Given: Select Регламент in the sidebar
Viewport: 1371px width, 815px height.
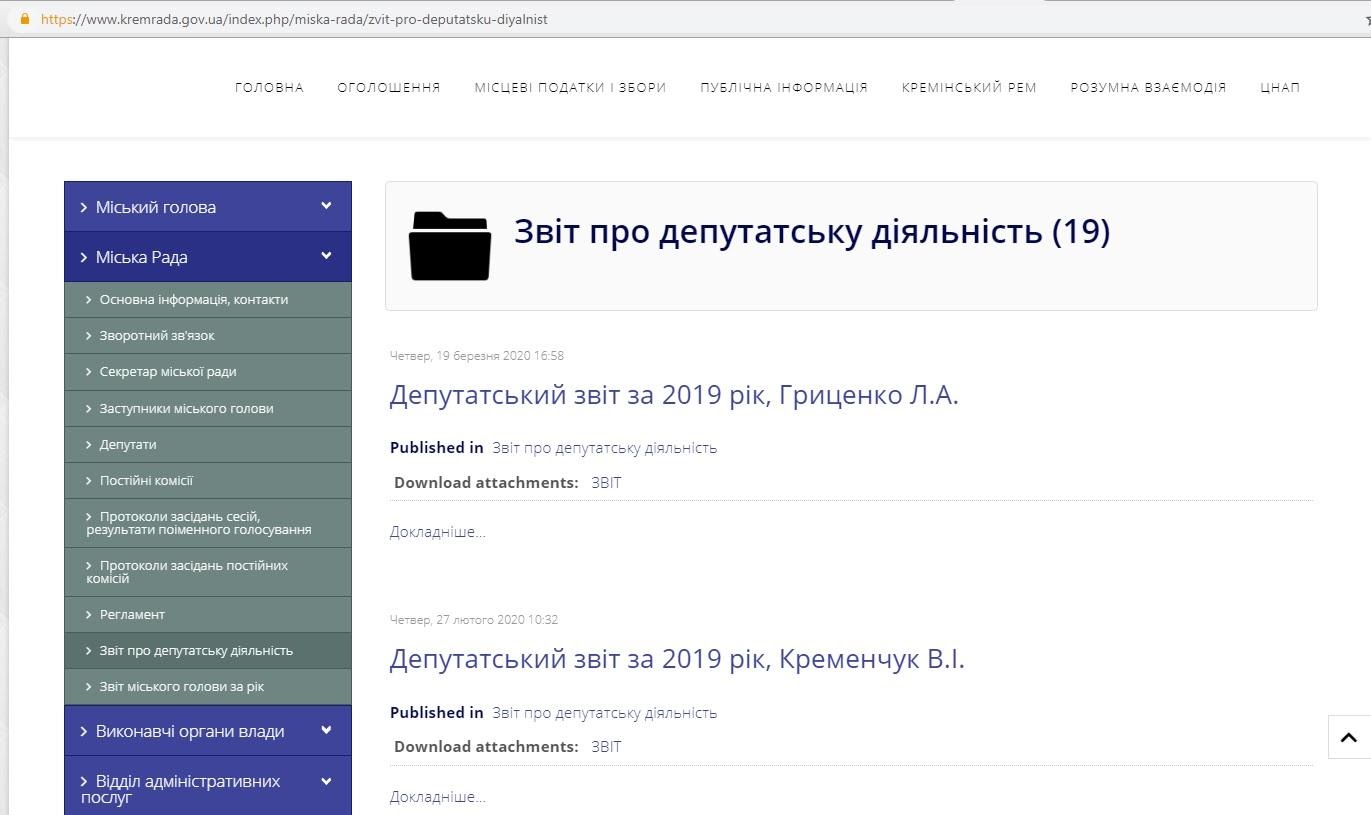Looking at the screenshot, I should pos(132,615).
